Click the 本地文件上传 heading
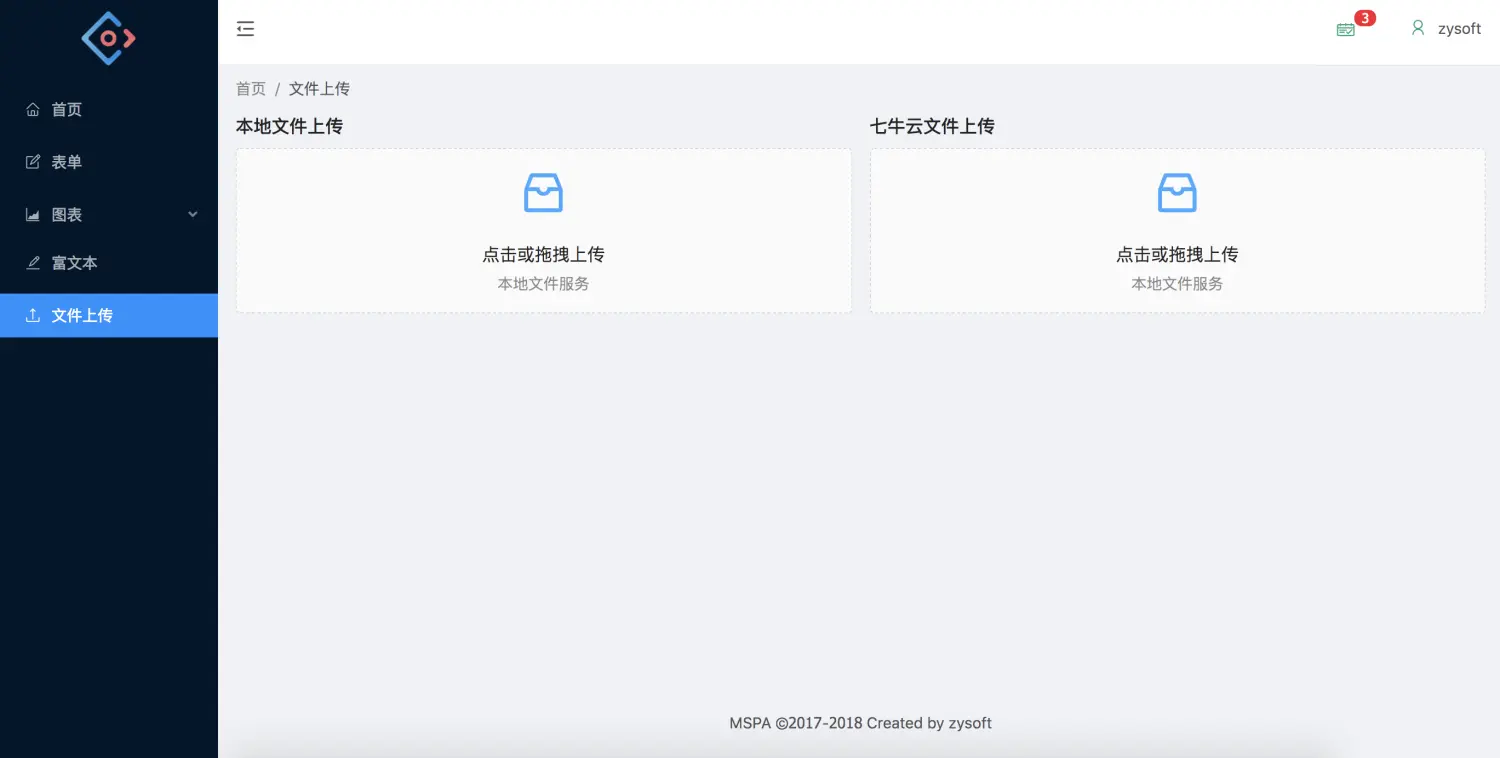This screenshot has height=758, width=1500. tap(289, 126)
